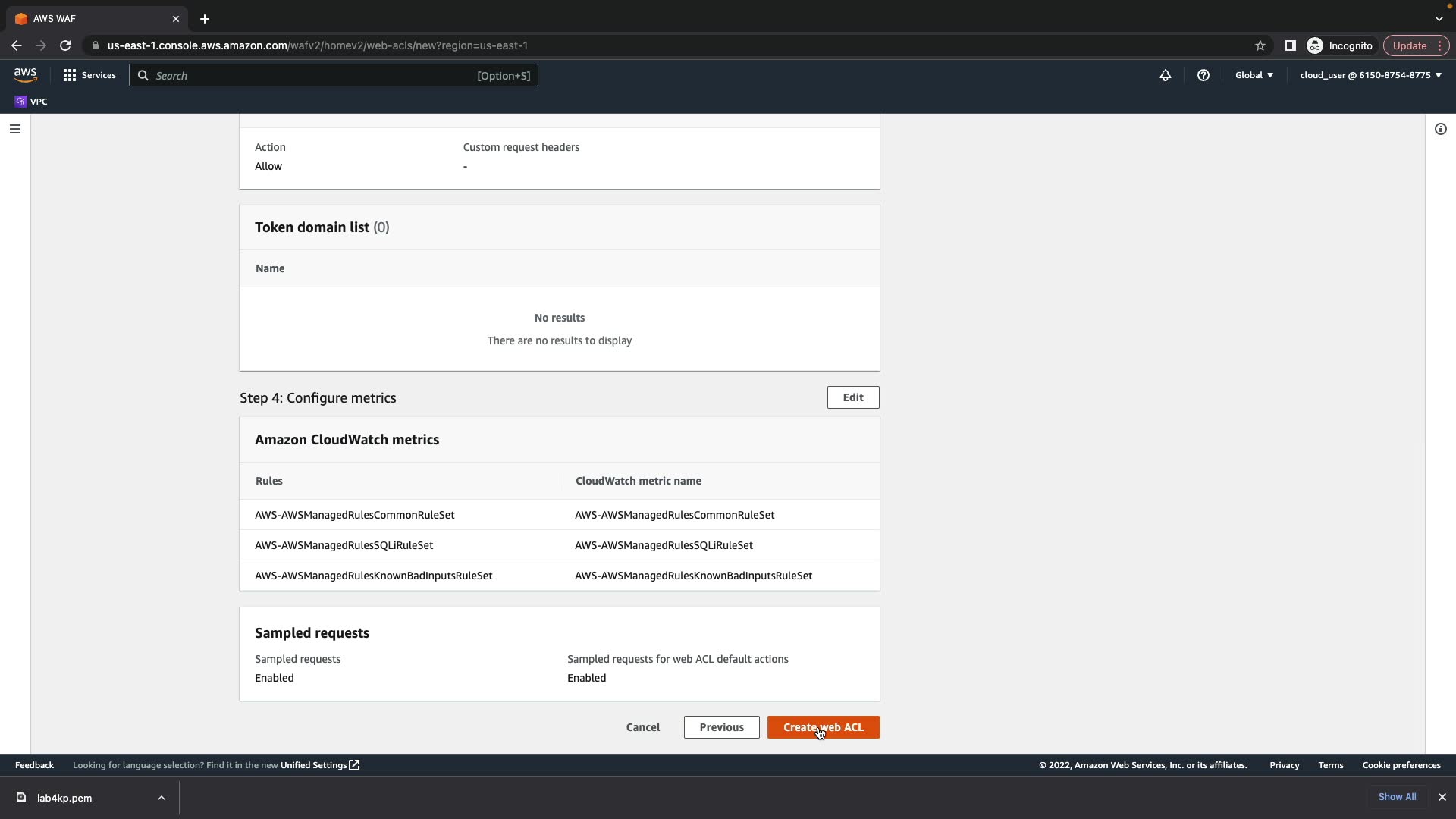Viewport: 1456px width, 819px height.
Task: Click in the AWS search field
Action: click(x=311, y=75)
